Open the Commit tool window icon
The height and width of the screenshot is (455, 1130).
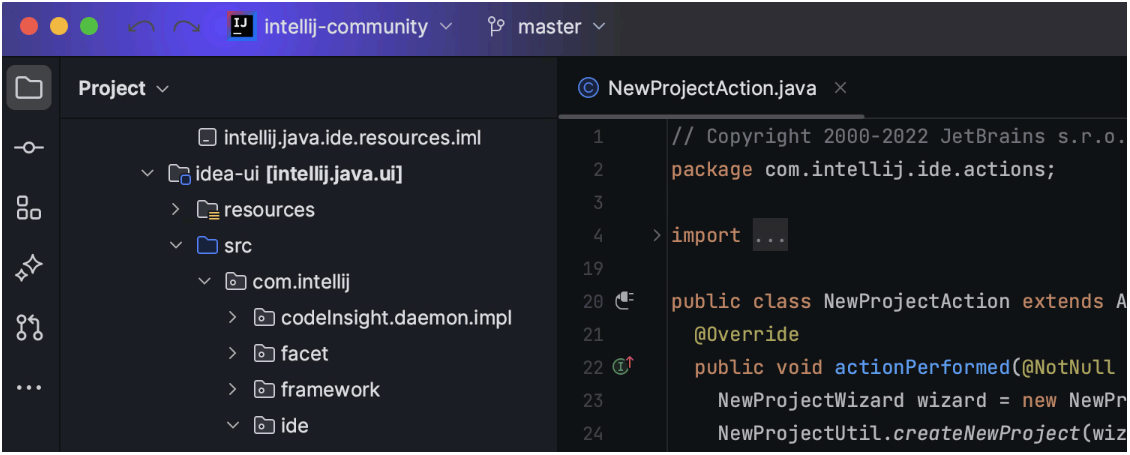pyautogui.click(x=29, y=148)
